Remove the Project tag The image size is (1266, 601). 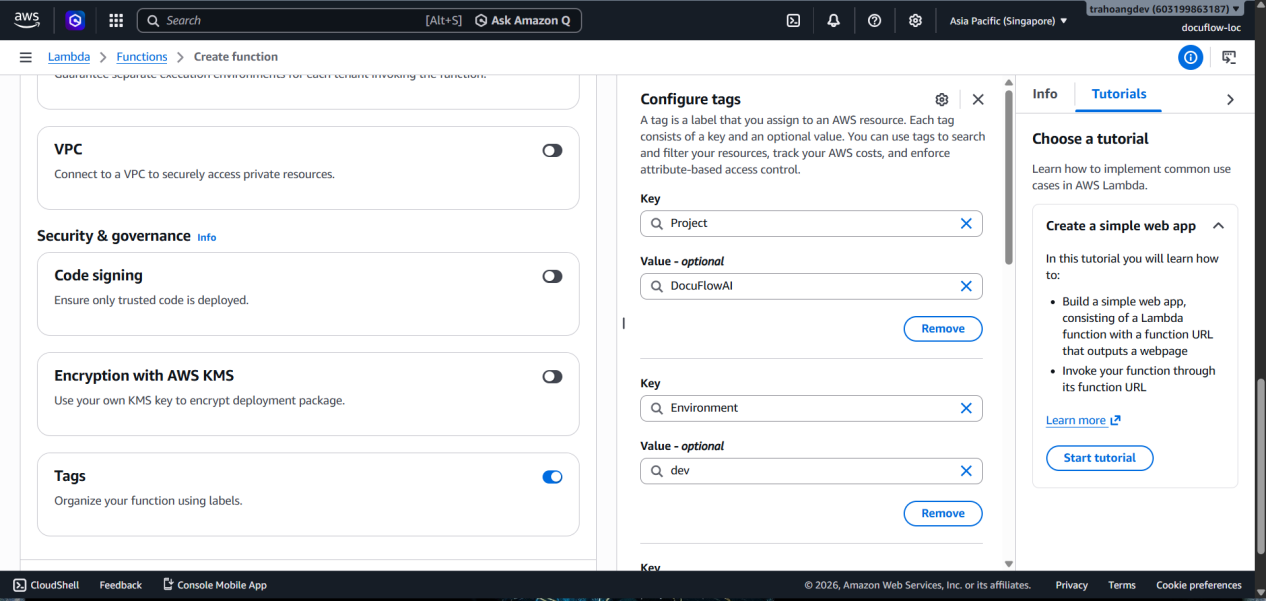pos(943,328)
